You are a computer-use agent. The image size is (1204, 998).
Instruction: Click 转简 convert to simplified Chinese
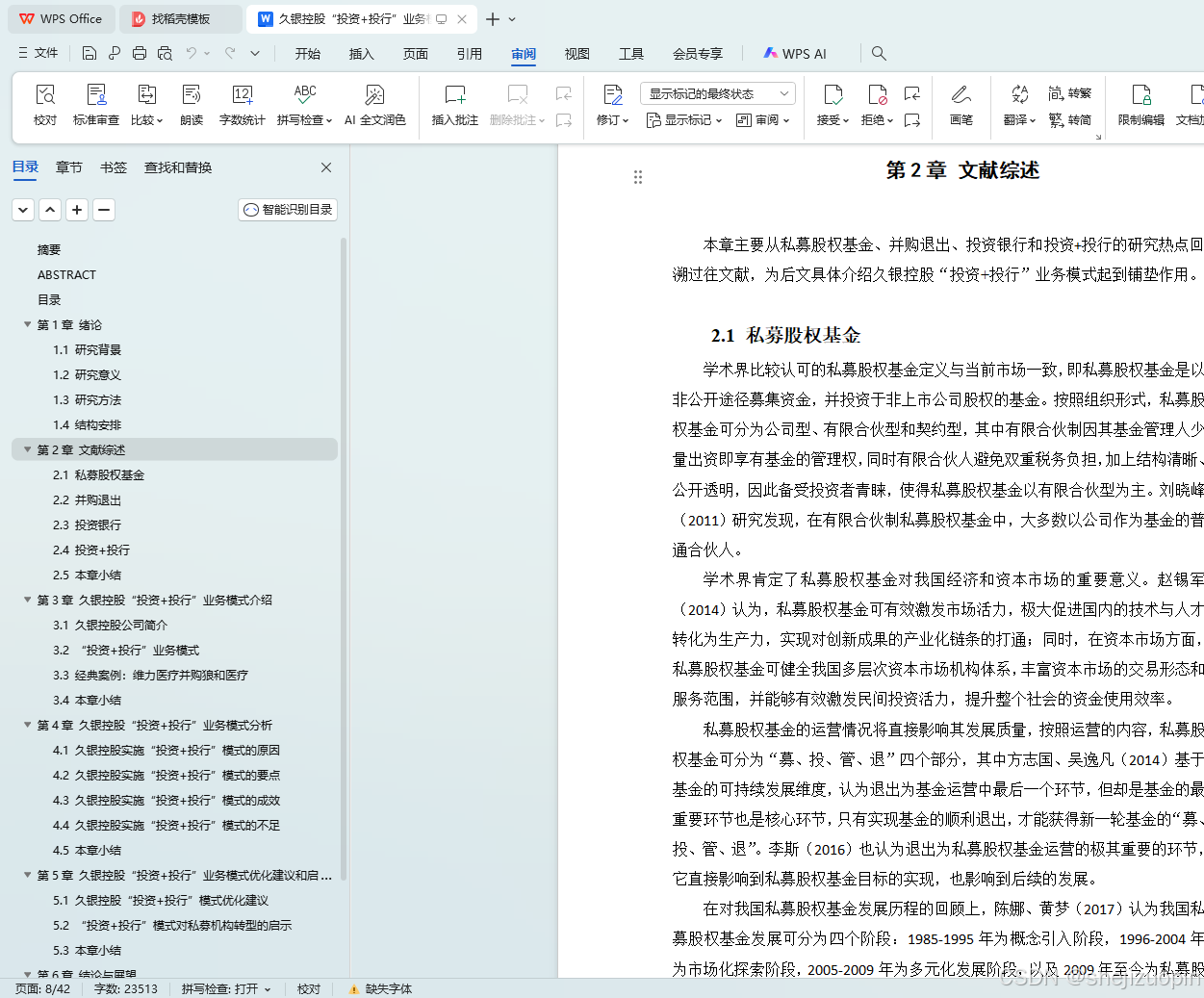[1070, 120]
